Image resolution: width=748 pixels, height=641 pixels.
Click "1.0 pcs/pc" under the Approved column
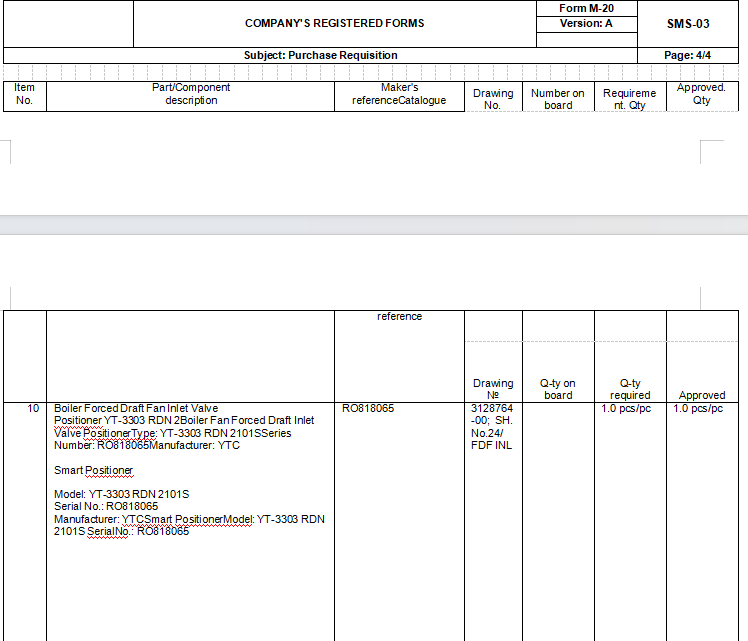coord(698,409)
